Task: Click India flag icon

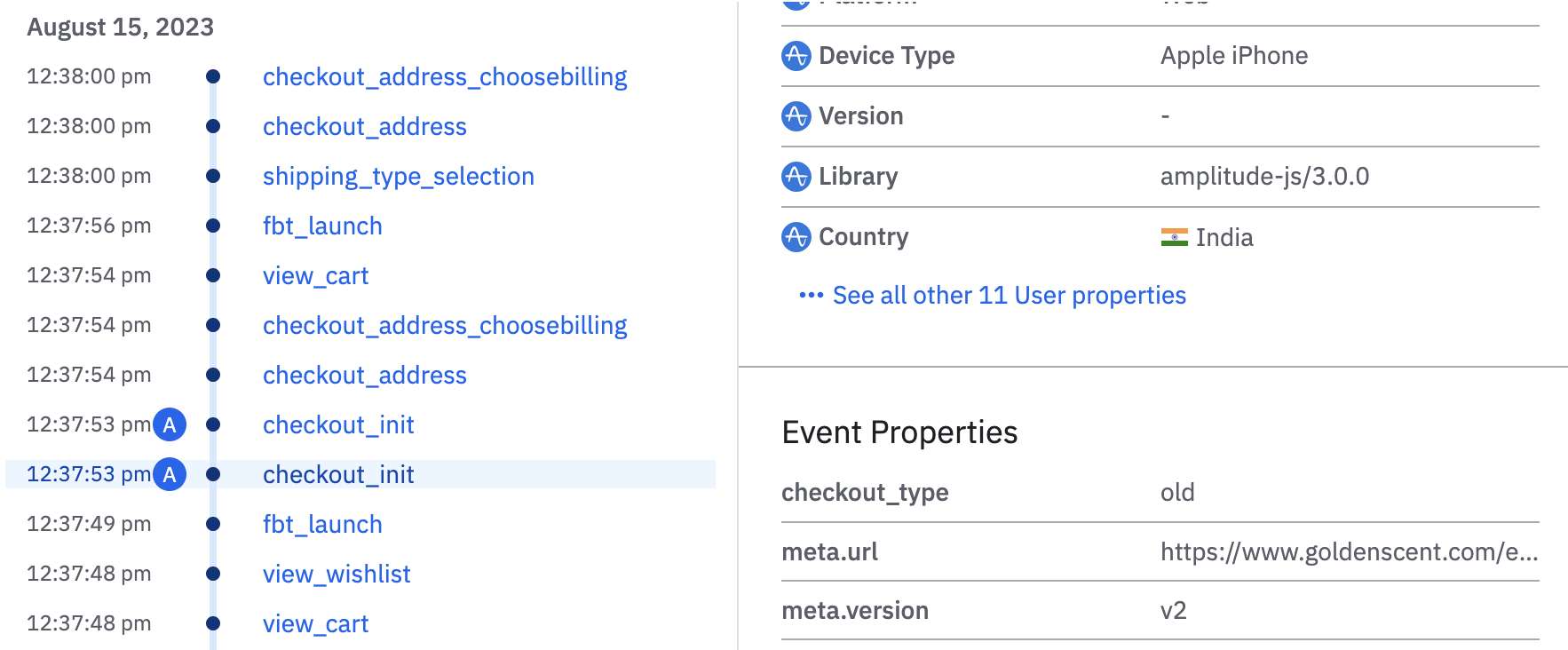Action: pyautogui.click(x=1174, y=237)
